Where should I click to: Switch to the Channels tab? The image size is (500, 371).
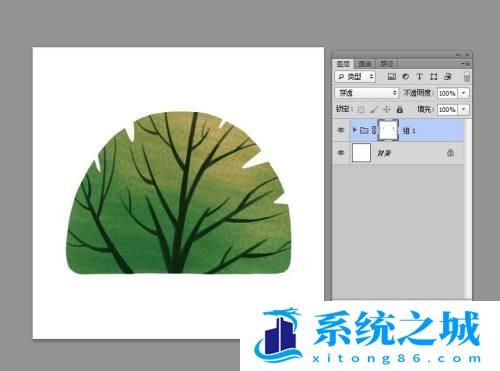(x=365, y=64)
